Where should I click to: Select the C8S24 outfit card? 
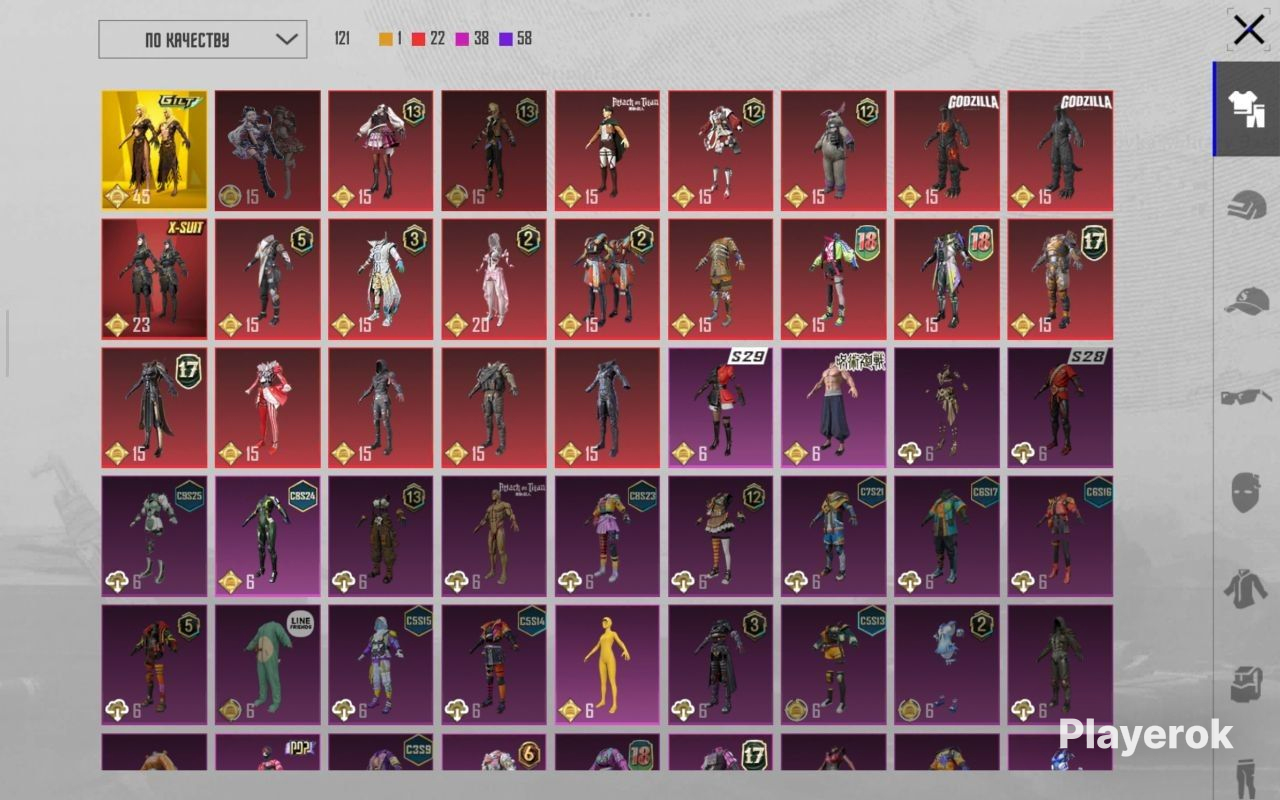coord(268,536)
